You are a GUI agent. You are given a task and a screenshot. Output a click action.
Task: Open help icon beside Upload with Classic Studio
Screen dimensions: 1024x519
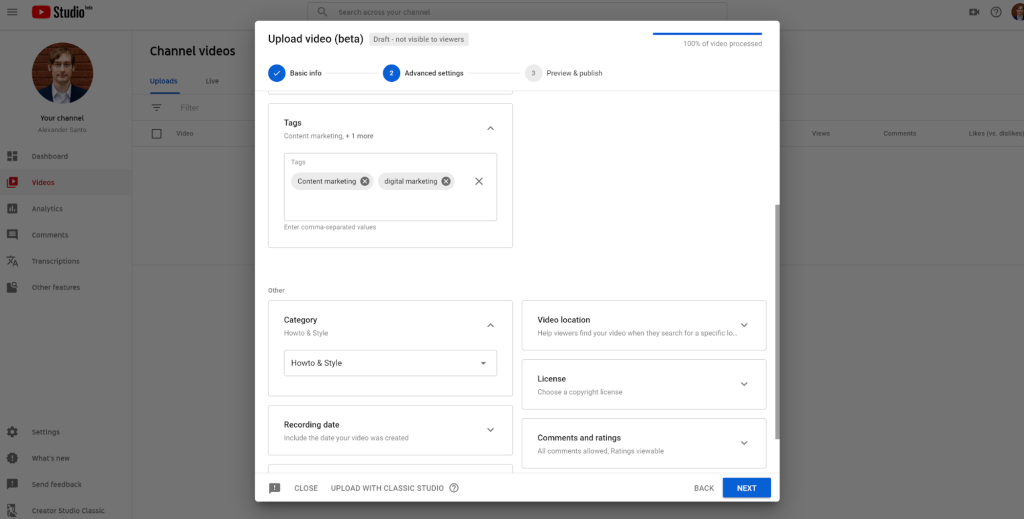click(454, 488)
